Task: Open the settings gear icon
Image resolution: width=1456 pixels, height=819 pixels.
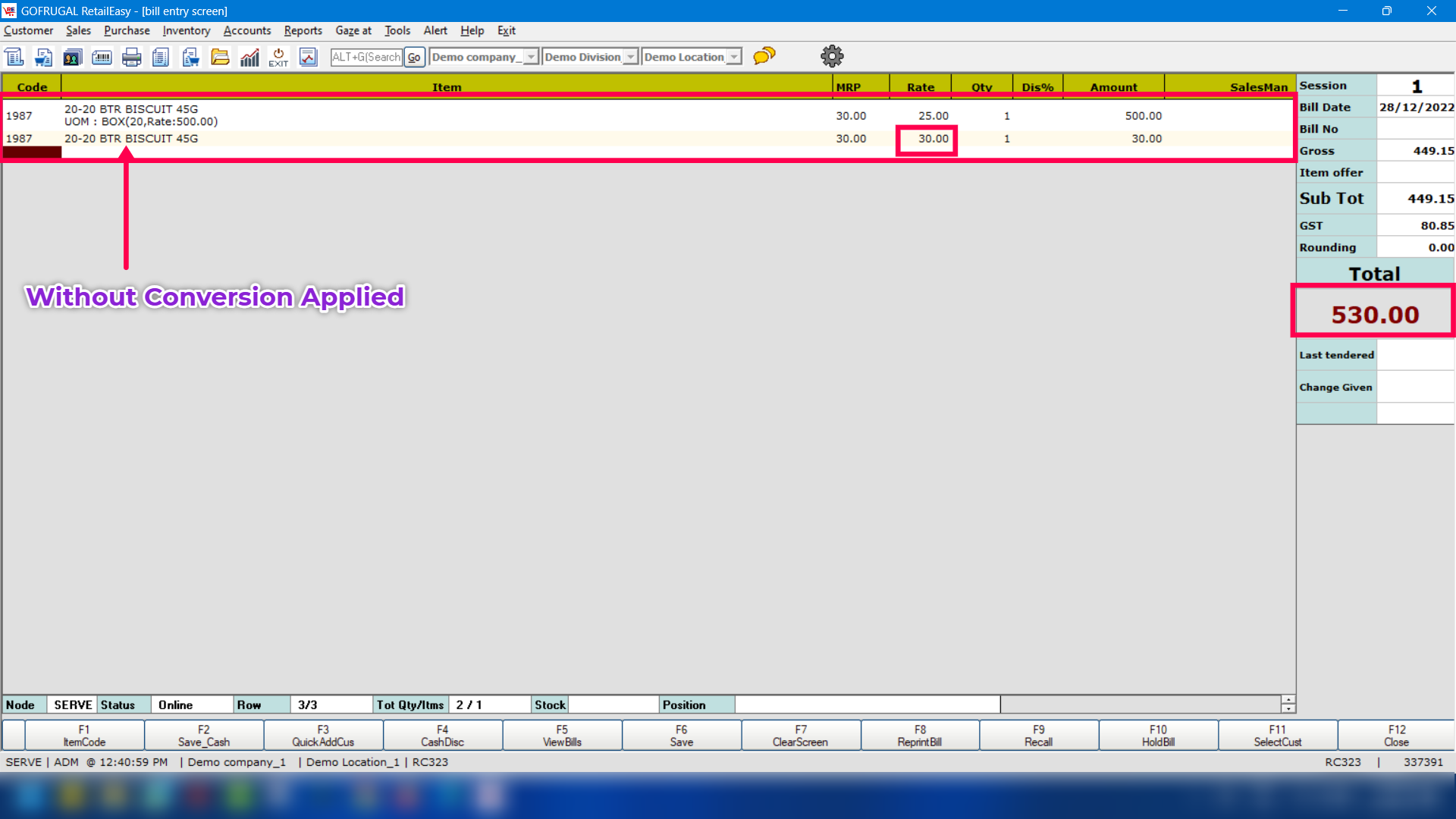Action: pyautogui.click(x=832, y=56)
